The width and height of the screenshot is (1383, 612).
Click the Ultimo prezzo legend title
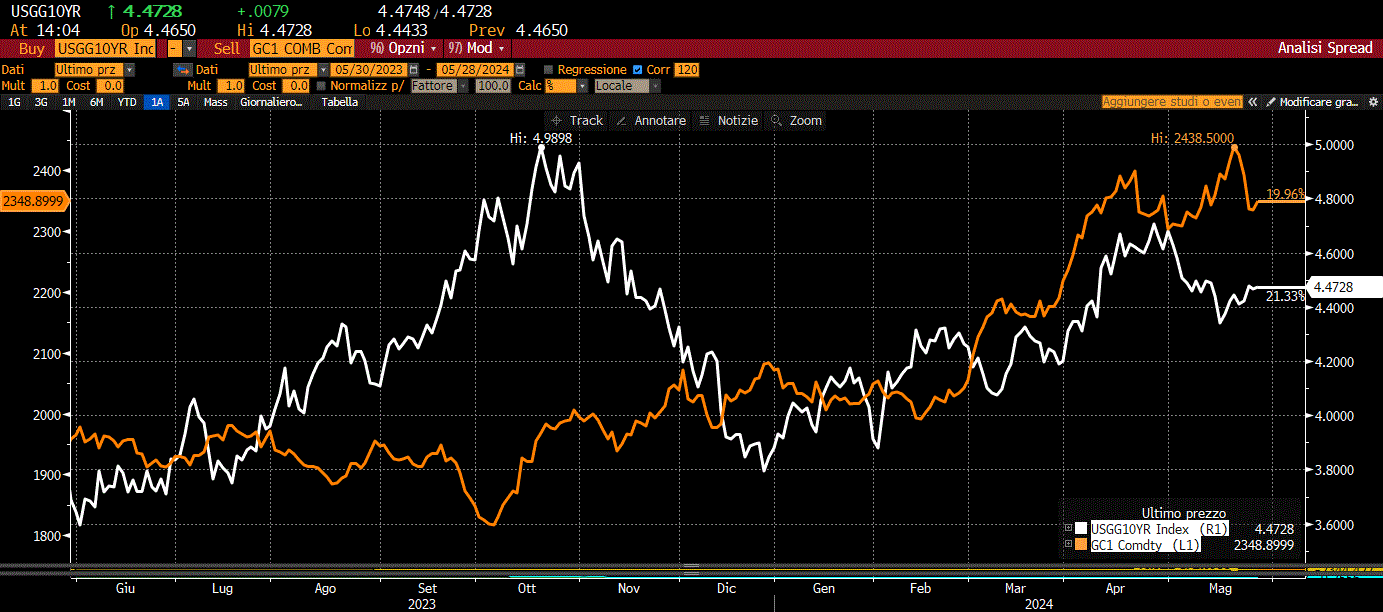click(x=1183, y=513)
